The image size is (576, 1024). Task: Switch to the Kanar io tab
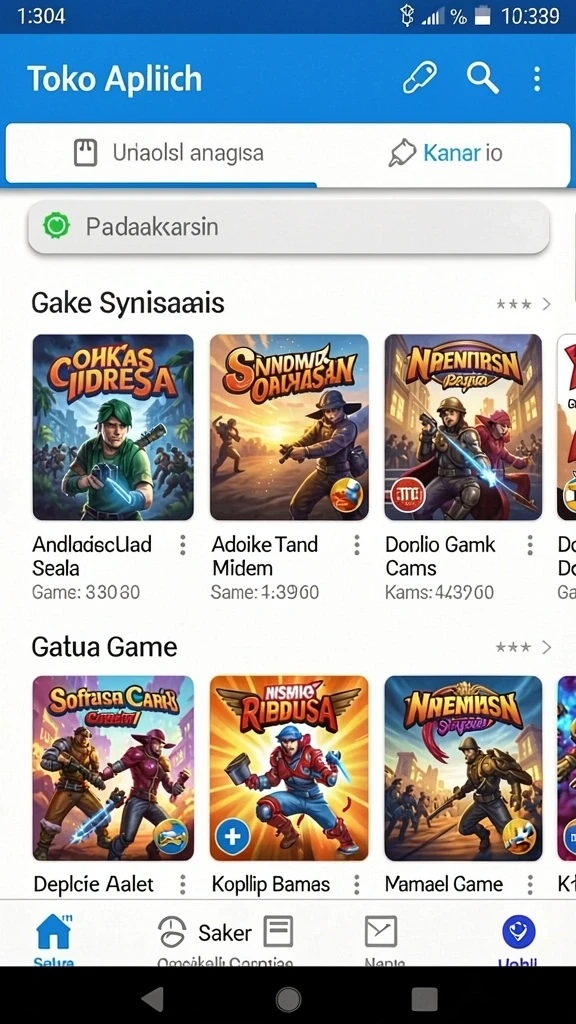(x=444, y=153)
